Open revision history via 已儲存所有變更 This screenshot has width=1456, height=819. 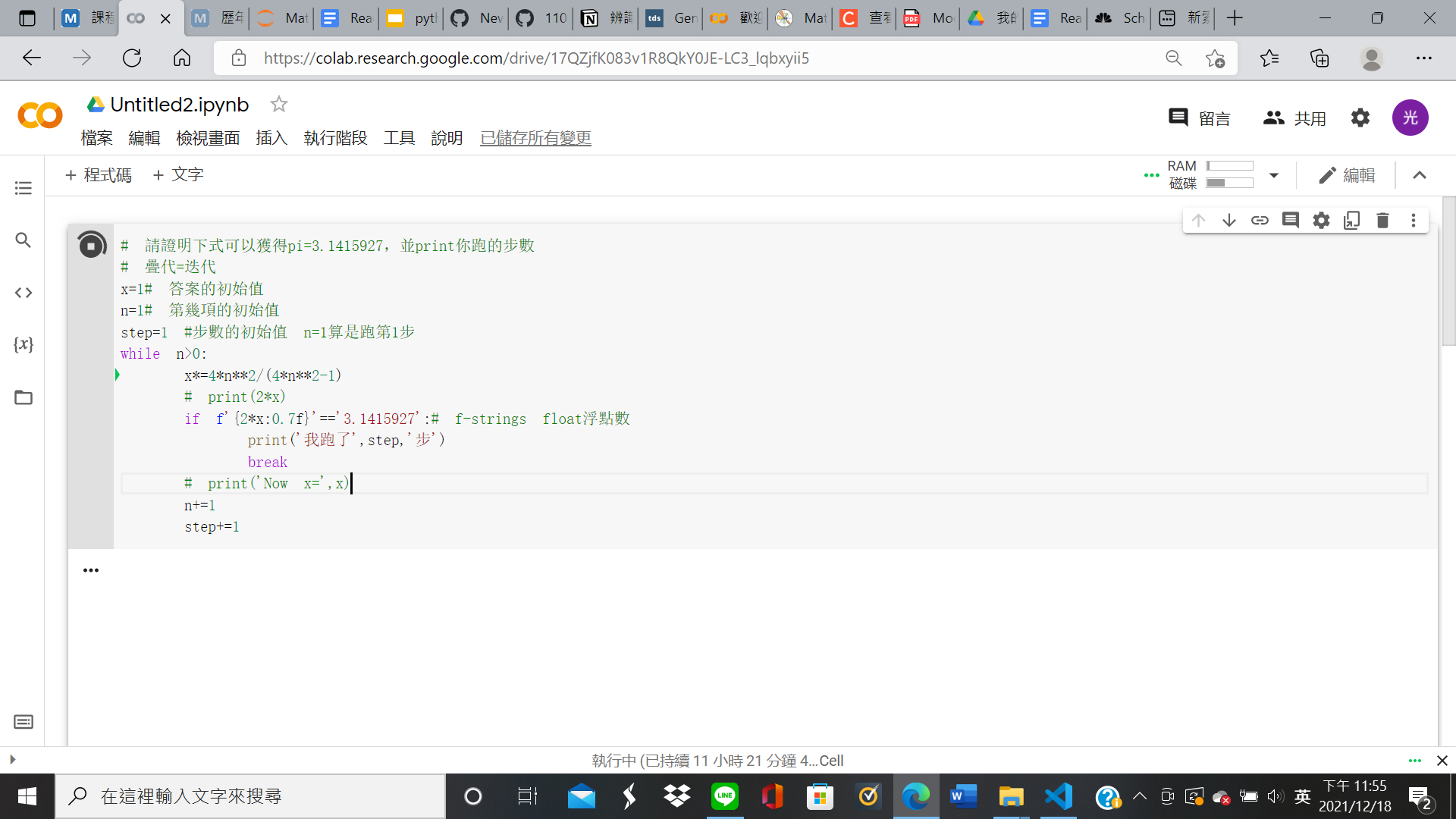(x=535, y=138)
